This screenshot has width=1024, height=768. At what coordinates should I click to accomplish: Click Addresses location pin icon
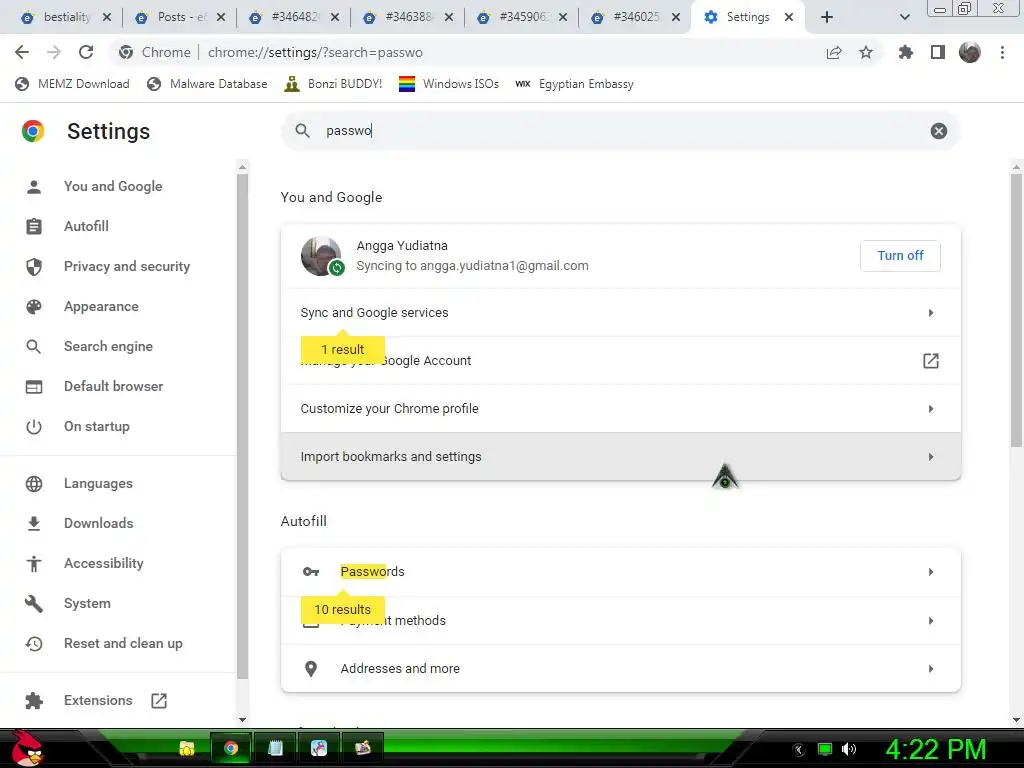pos(311,669)
